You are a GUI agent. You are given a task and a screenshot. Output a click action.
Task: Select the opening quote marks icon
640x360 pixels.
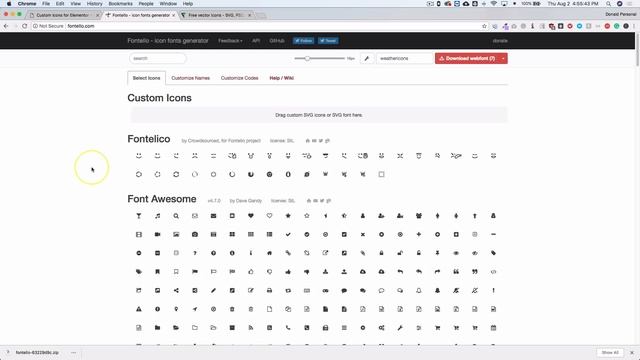(456, 272)
